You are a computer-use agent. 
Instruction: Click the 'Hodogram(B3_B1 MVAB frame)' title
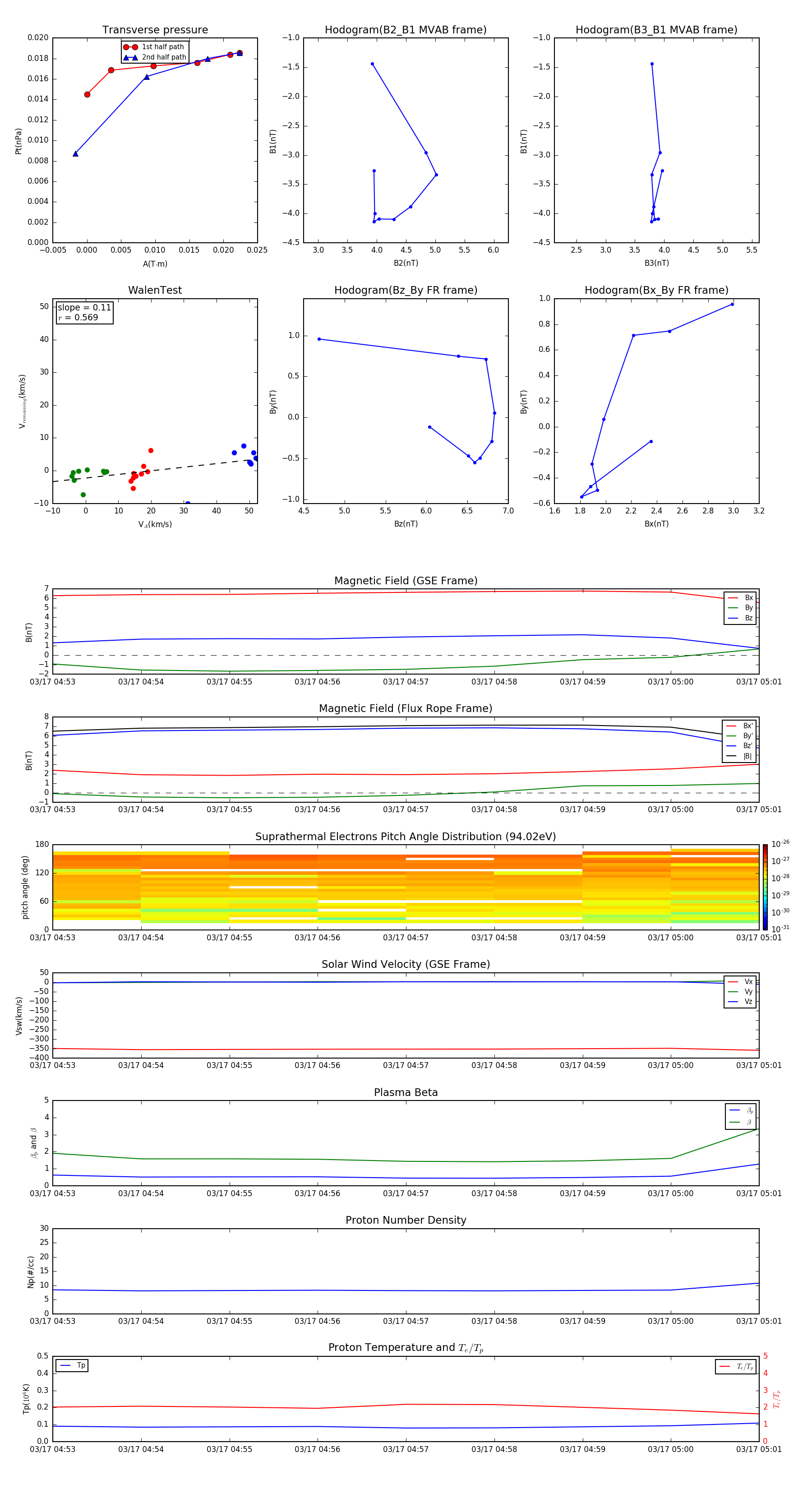click(x=656, y=29)
